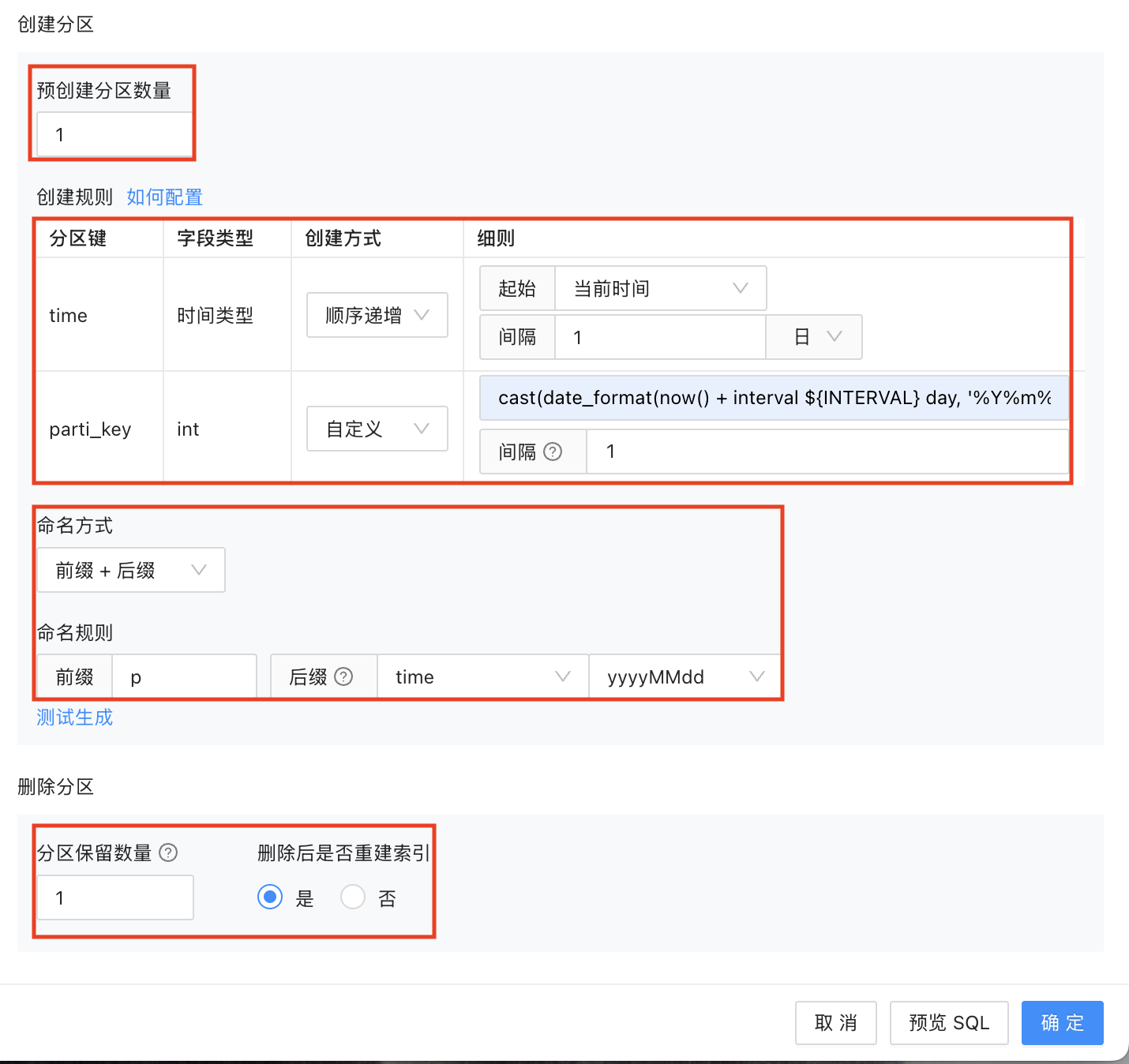
Task: Click the 前缀 prefix input containing p
Action: click(183, 676)
